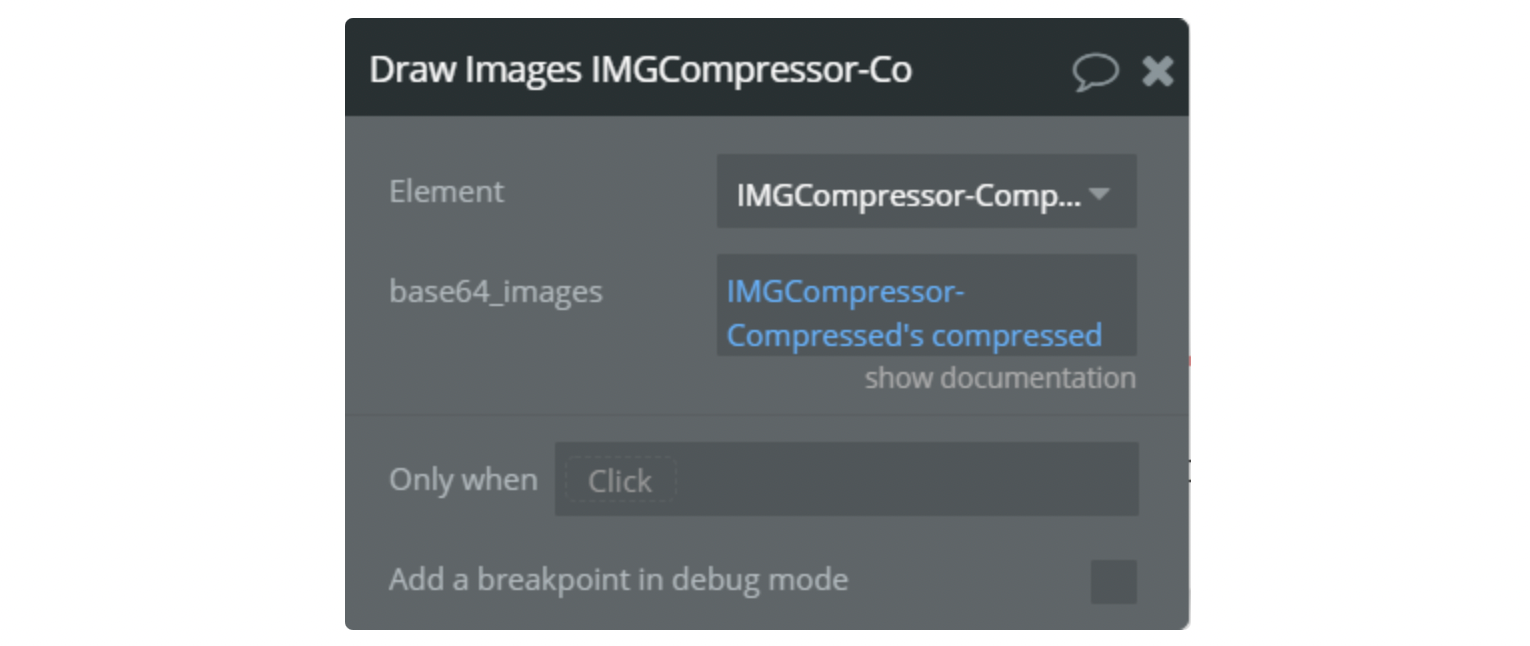This screenshot has height=646, width=1530.
Task: Click the empty dark title bar area
Action: pyautogui.click(x=990, y=70)
